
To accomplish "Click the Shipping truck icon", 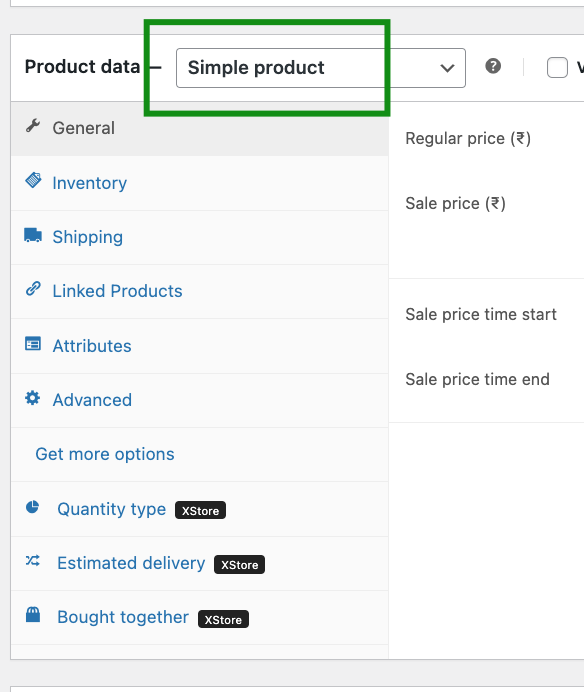I will click(x=33, y=235).
